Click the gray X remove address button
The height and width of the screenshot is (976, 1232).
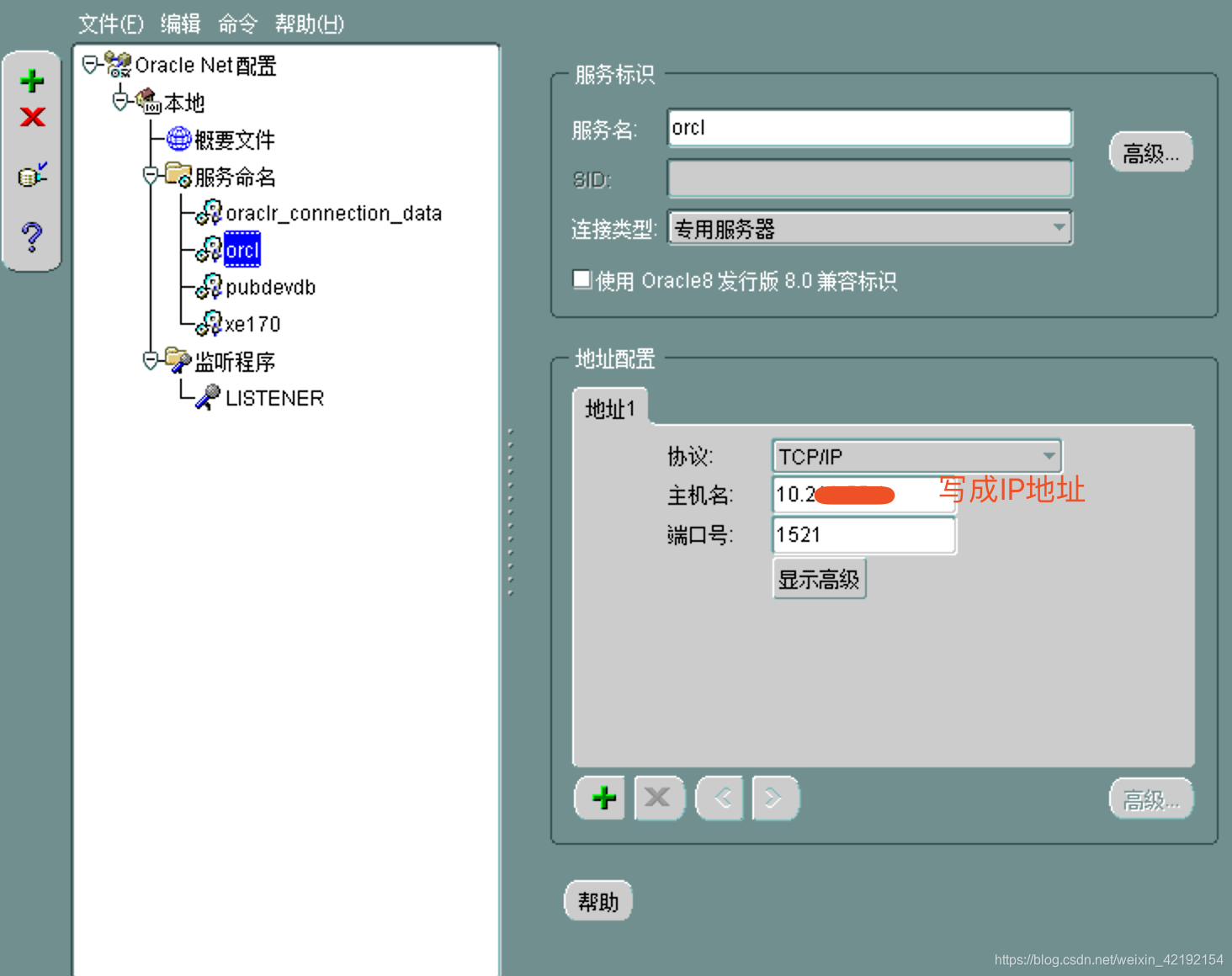tap(660, 798)
